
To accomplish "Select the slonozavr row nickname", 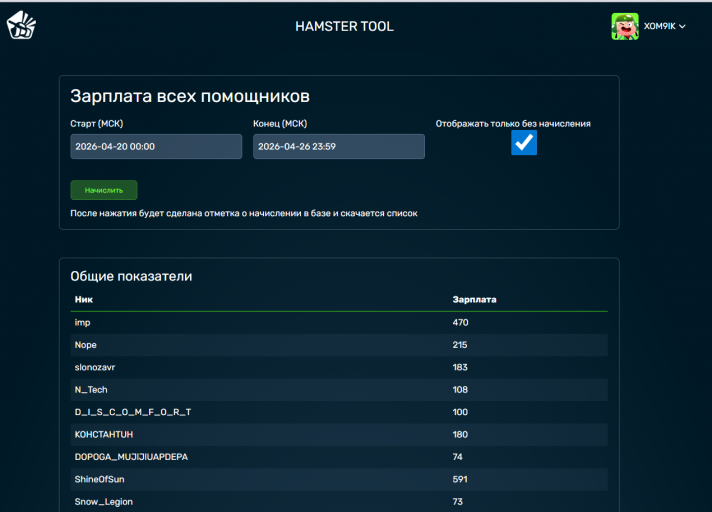I will click(x=94, y=367).
